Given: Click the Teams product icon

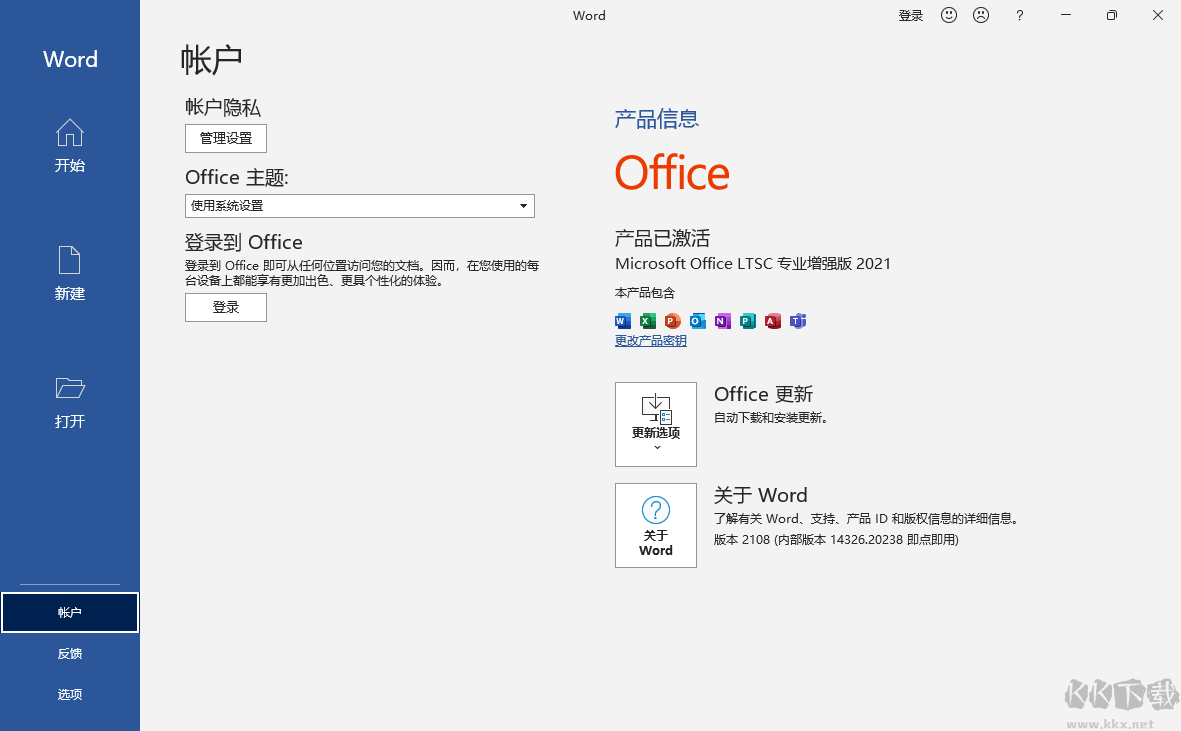Looking at the screenshot, I should click(798, 321).
